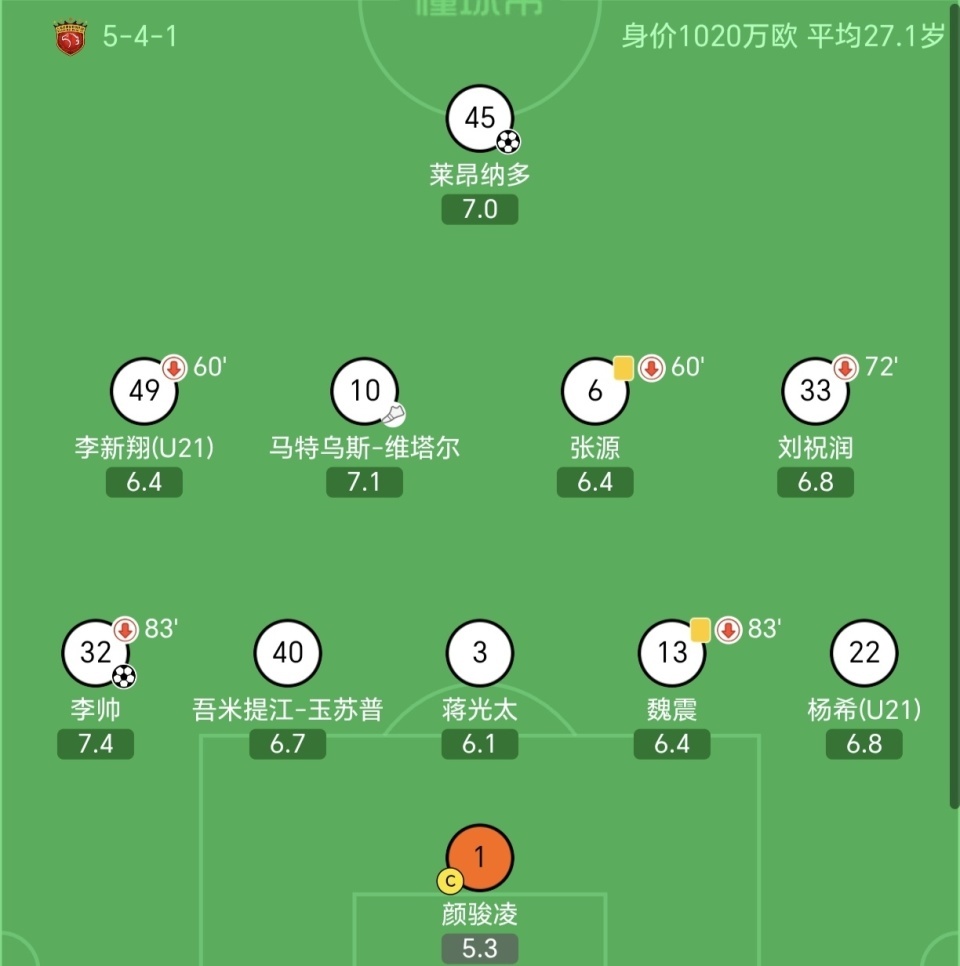
Task: Click 蒋光太 rating badge 6.1
Action: pyautogui.click(x=479, y=744)
